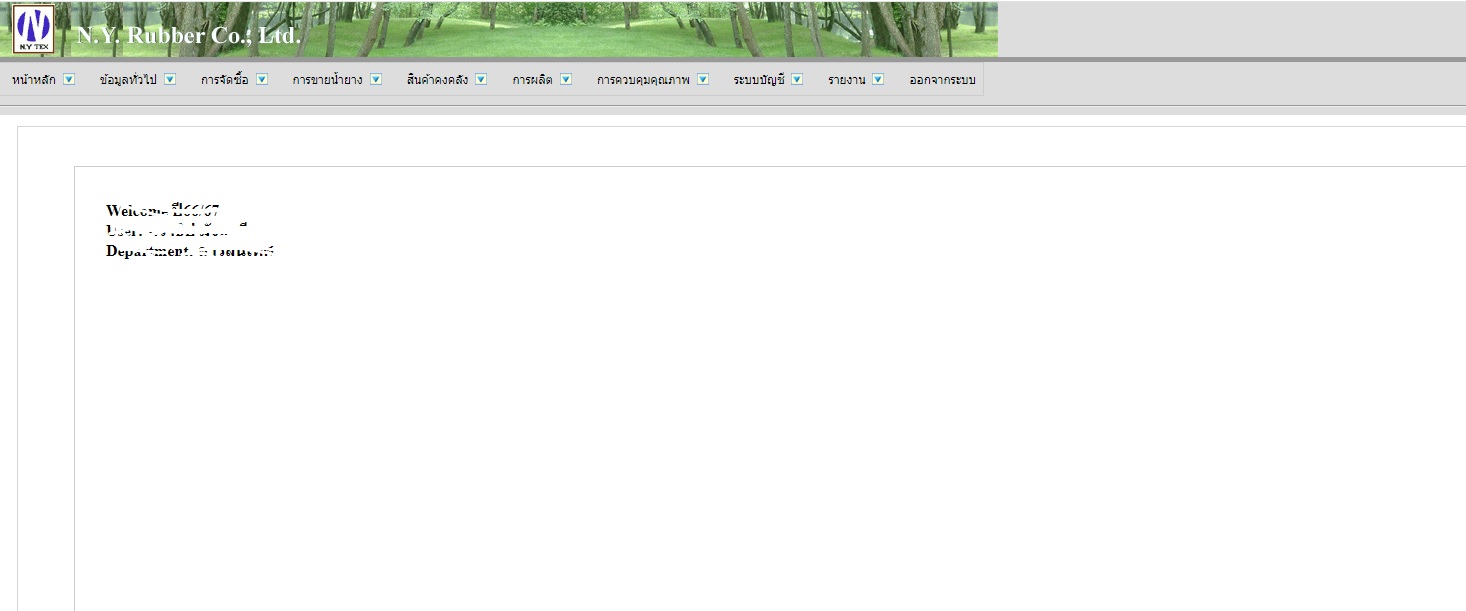1466x611 pixels.
Task: Open the ระบบบัญชี menu
Action: coord(759,80)
